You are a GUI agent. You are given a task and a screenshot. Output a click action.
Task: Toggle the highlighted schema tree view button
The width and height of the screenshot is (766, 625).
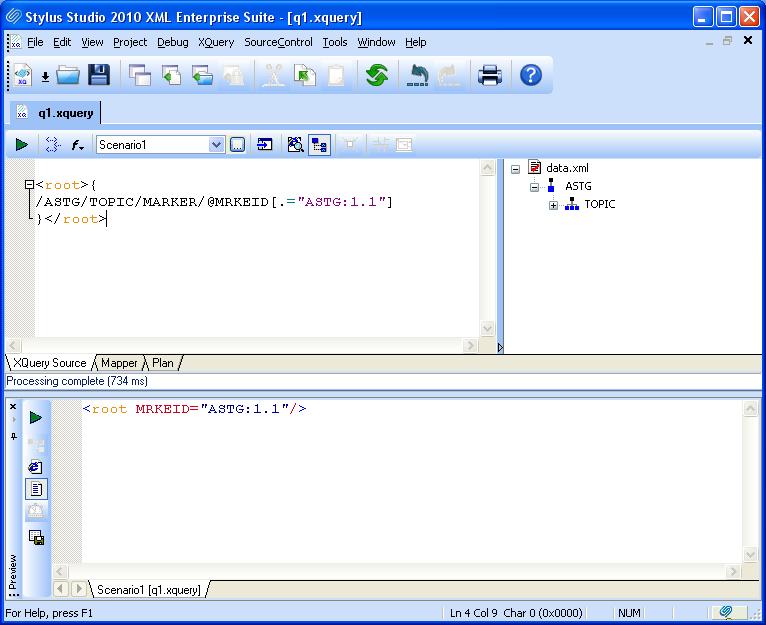pyautogui.click(x=319, y=145)
